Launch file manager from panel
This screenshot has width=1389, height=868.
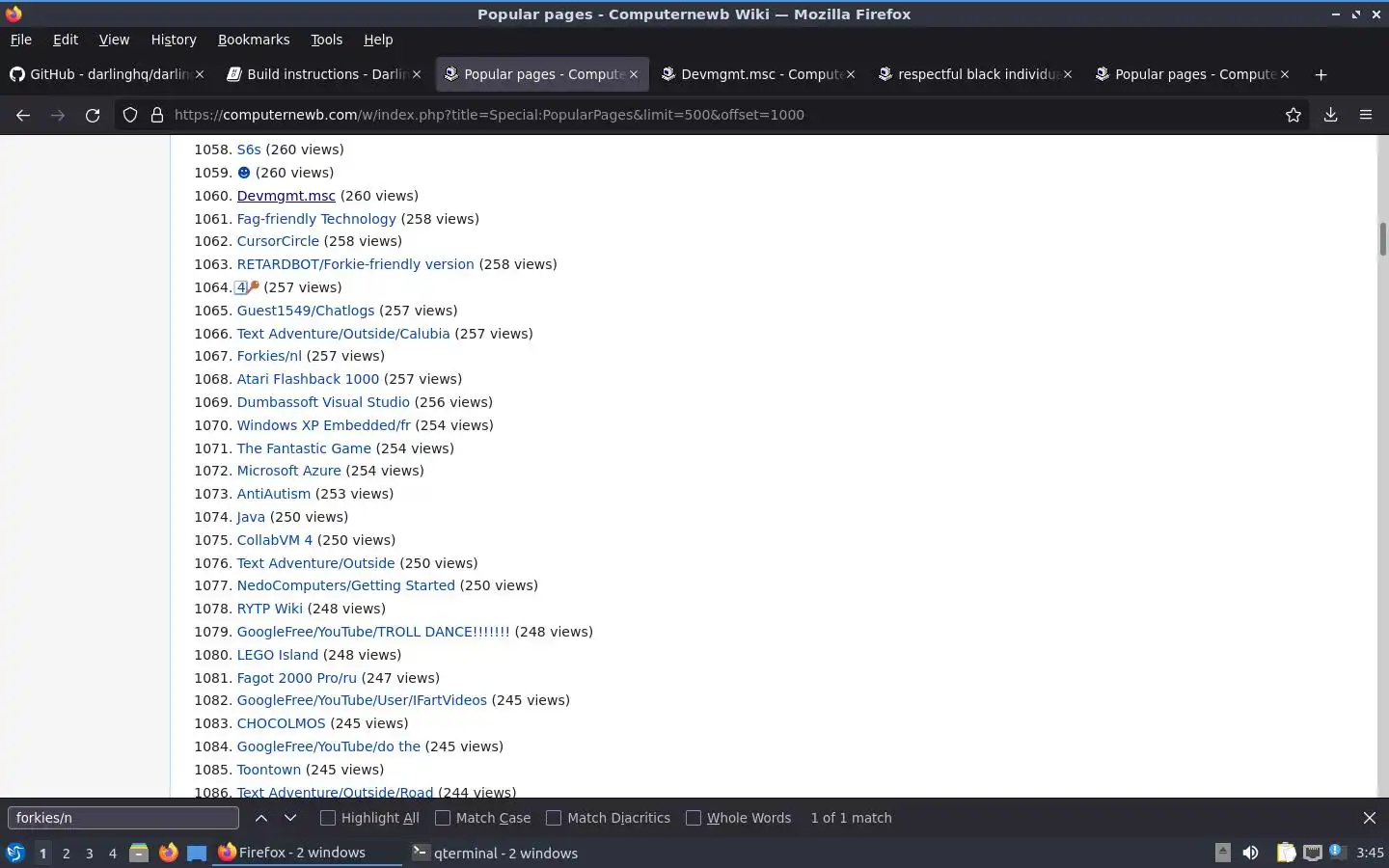coord(139,853)
